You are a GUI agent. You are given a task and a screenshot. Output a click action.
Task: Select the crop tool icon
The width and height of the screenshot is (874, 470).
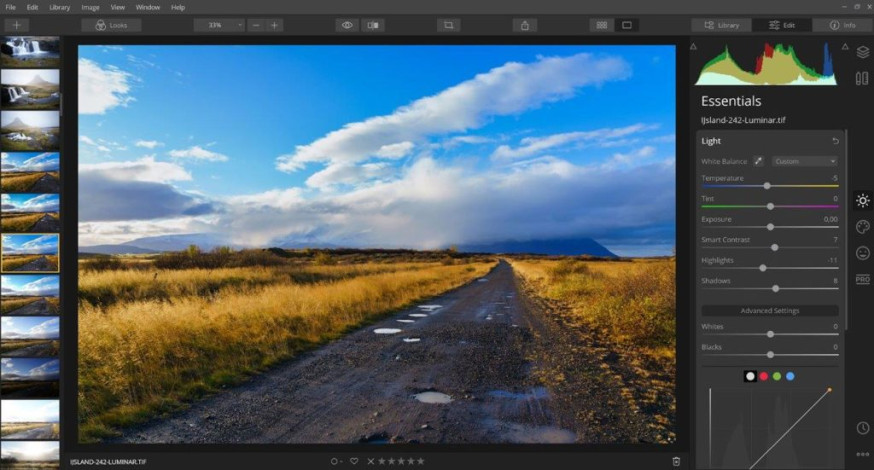pyautogui.click(x=448, y=25)
